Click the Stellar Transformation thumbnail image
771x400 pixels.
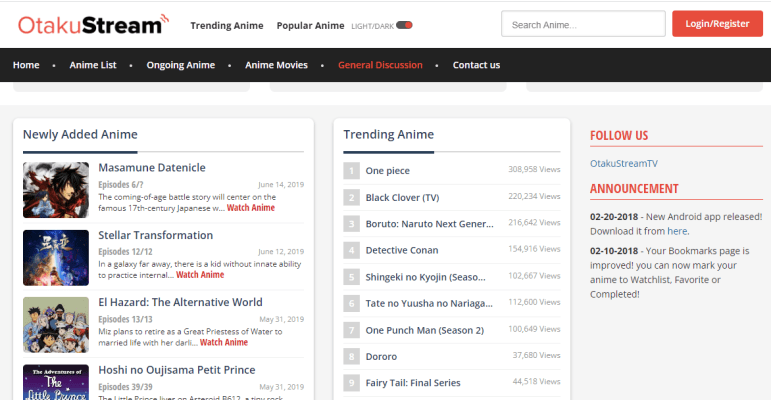pyautogui.click(x=56, y=257)
